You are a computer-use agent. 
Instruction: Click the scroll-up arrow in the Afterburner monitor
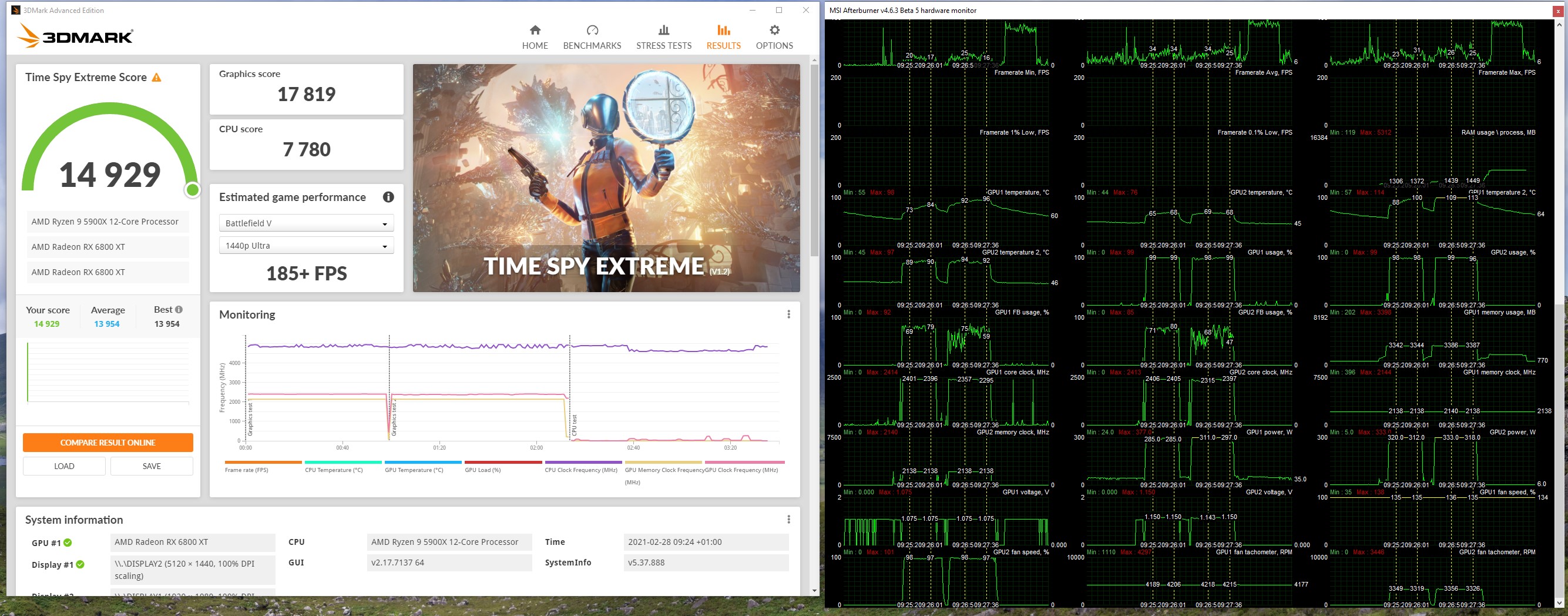(x=1559, y=24)
